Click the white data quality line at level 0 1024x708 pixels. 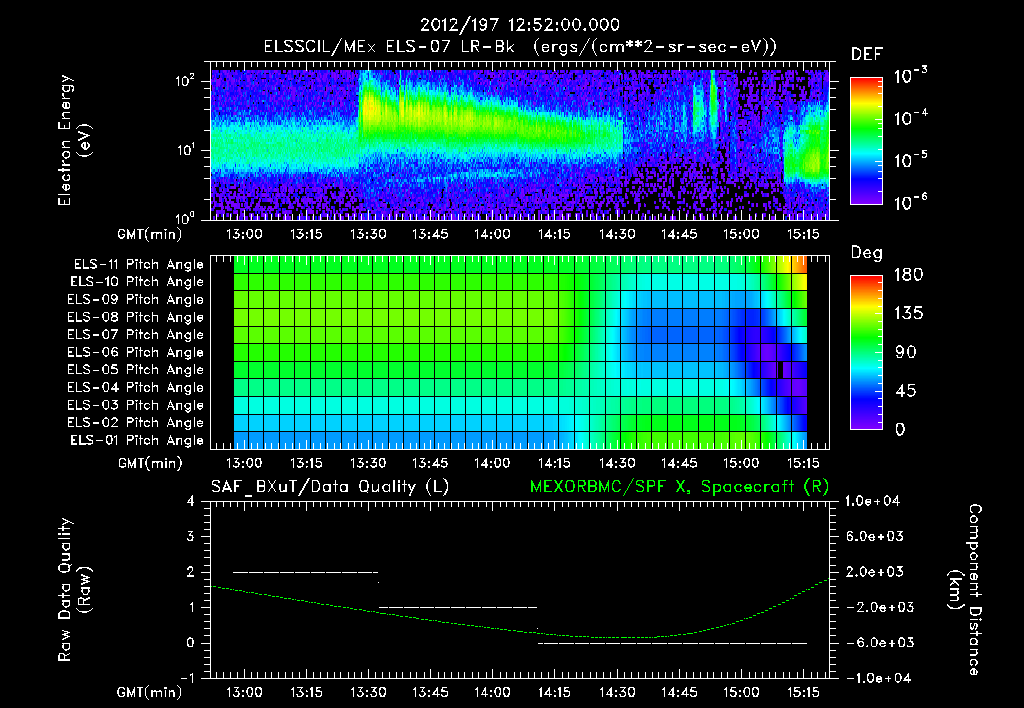point(673,643)
